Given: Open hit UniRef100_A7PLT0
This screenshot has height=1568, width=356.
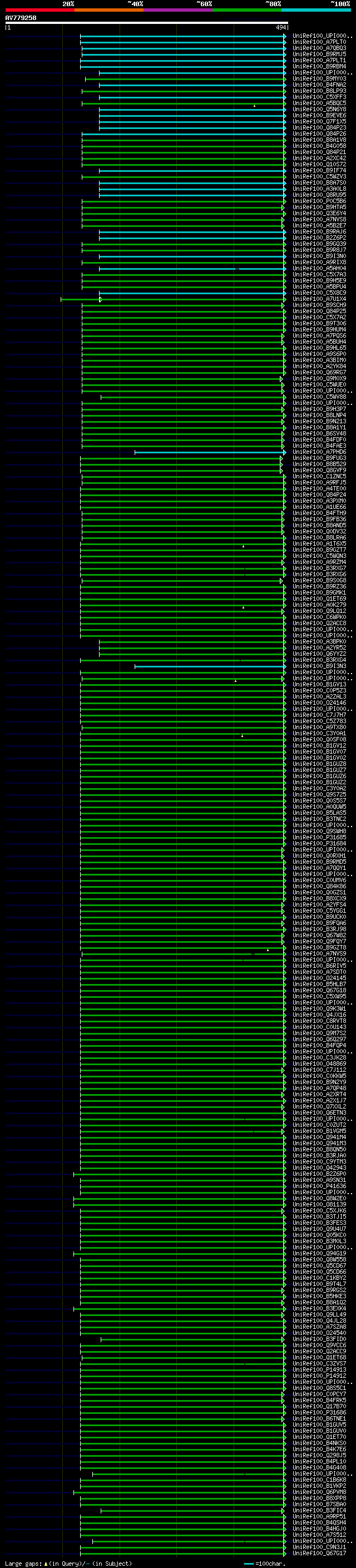Looking at the screenshot, I should coord(319,42).
